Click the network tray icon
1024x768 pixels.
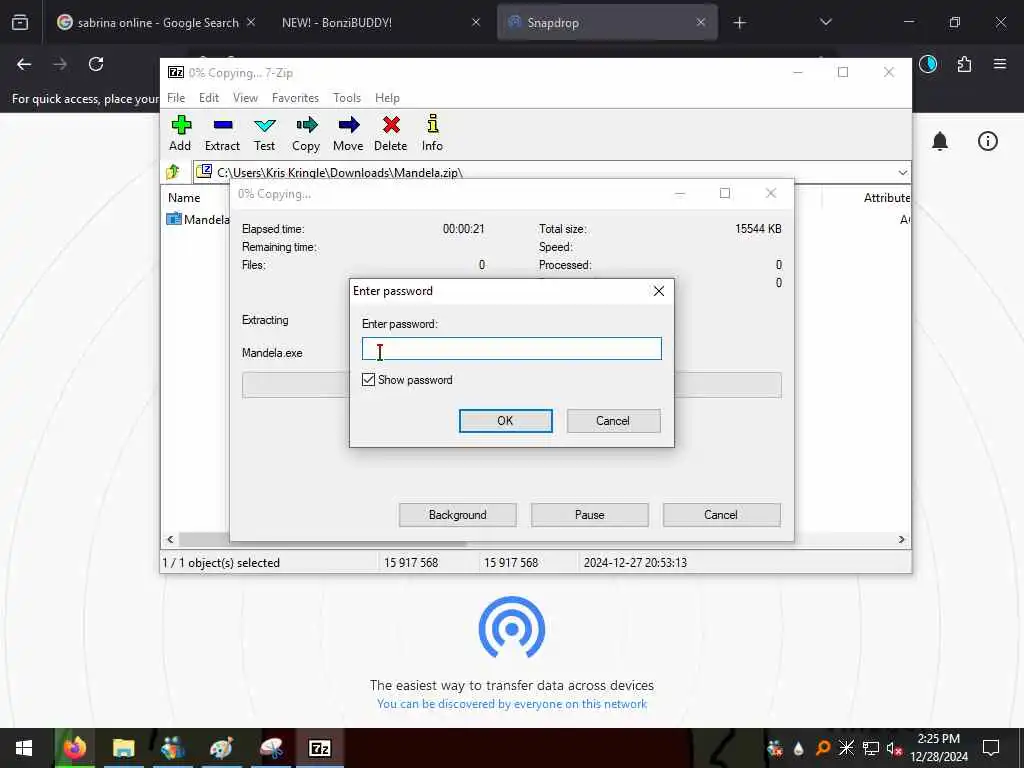point(871,748)
